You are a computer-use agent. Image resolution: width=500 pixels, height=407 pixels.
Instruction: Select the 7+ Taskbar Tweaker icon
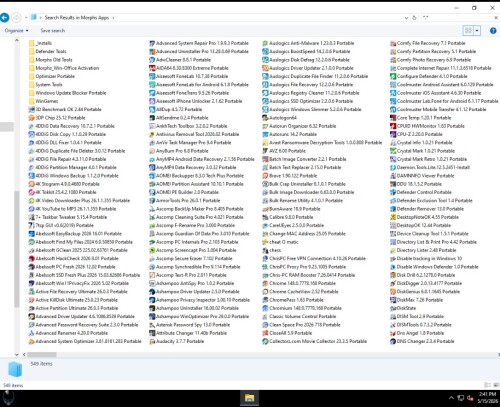click(x=32, y=217)
